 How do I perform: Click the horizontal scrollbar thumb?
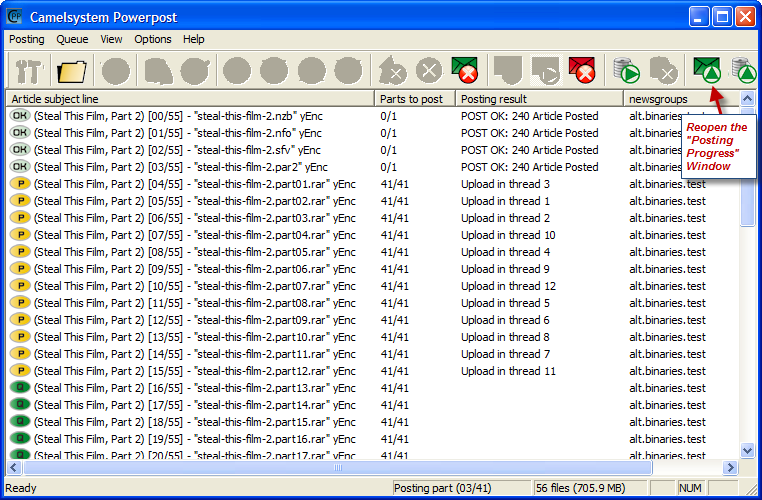pyautogui.click(x=338, y=467)
